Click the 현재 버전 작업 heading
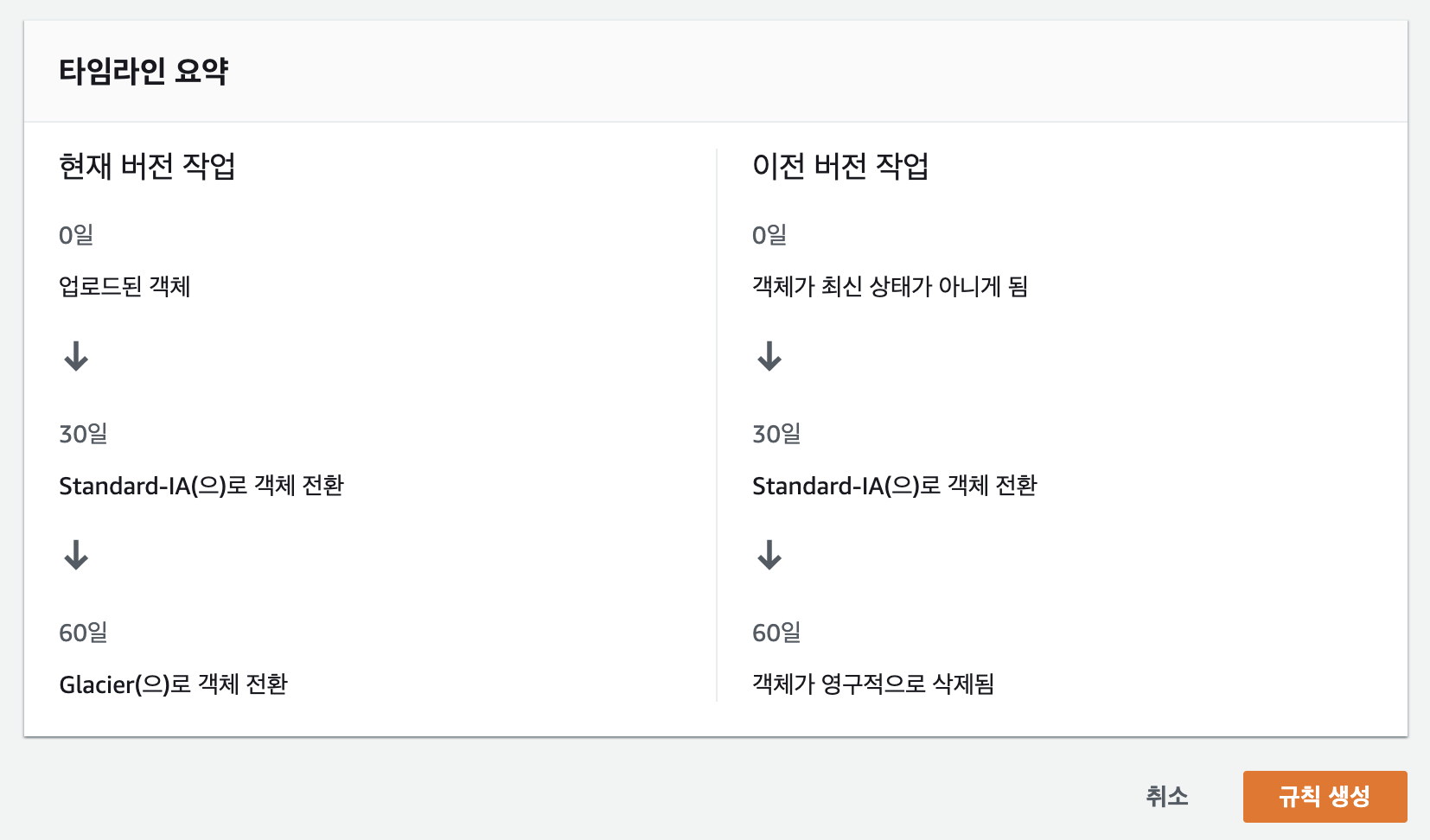Image resolution: width=1430 pixels, height=840 pixels. [147, 165]
